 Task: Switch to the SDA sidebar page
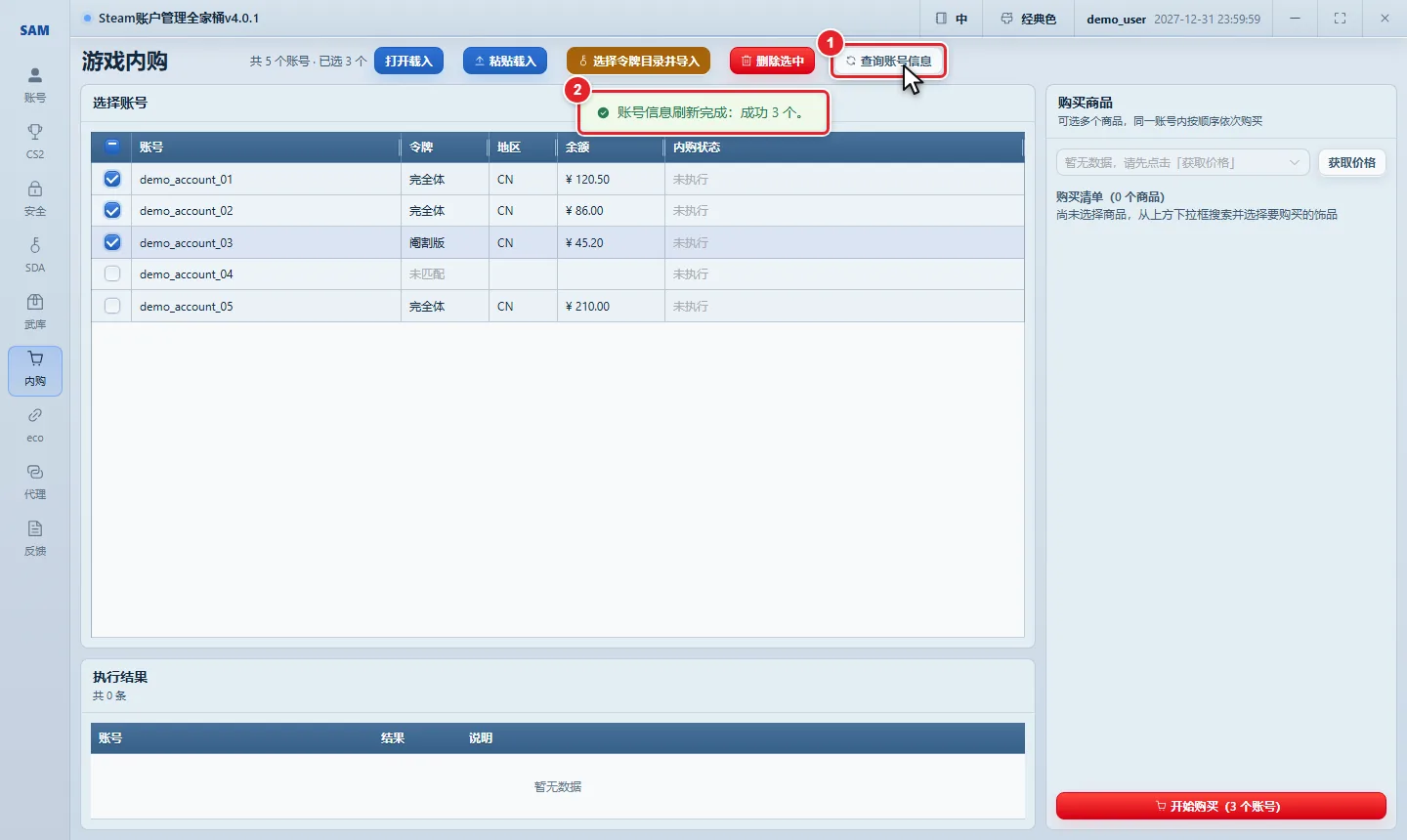(35, 256)
